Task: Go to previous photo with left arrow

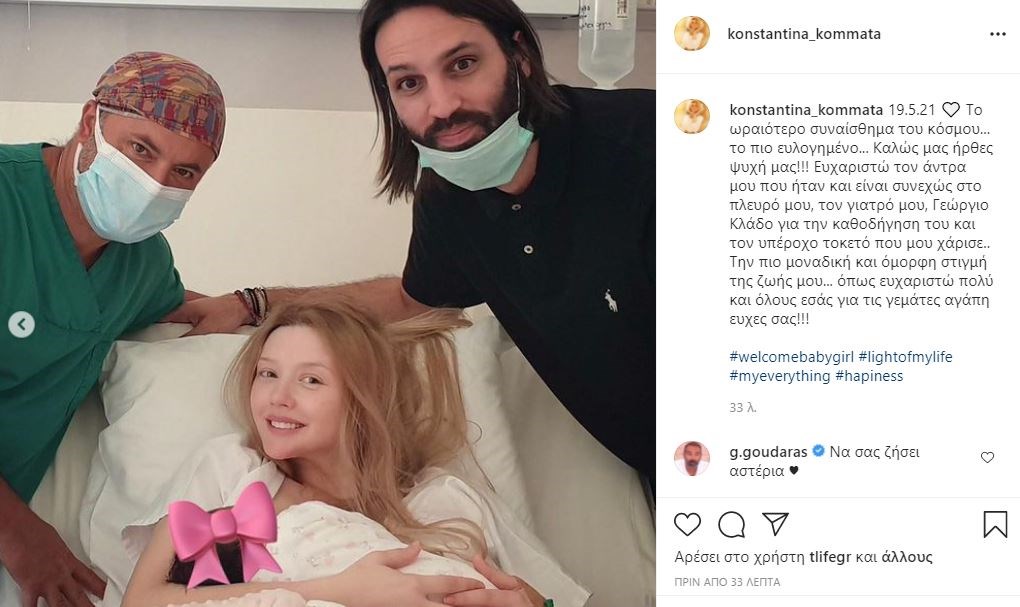Action: click(21, 324)
